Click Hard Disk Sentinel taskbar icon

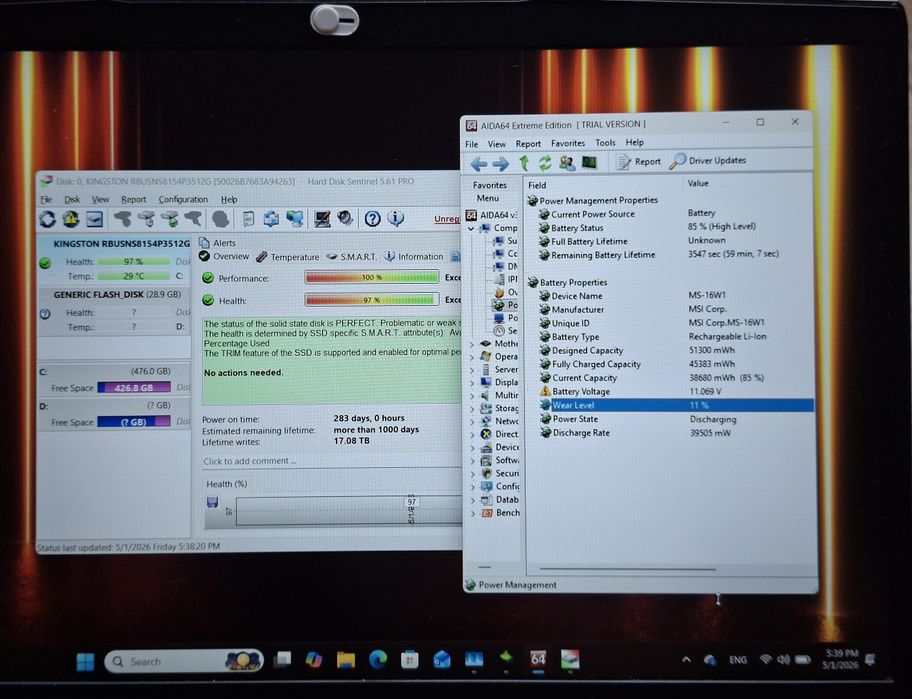[x=570, y=659]
